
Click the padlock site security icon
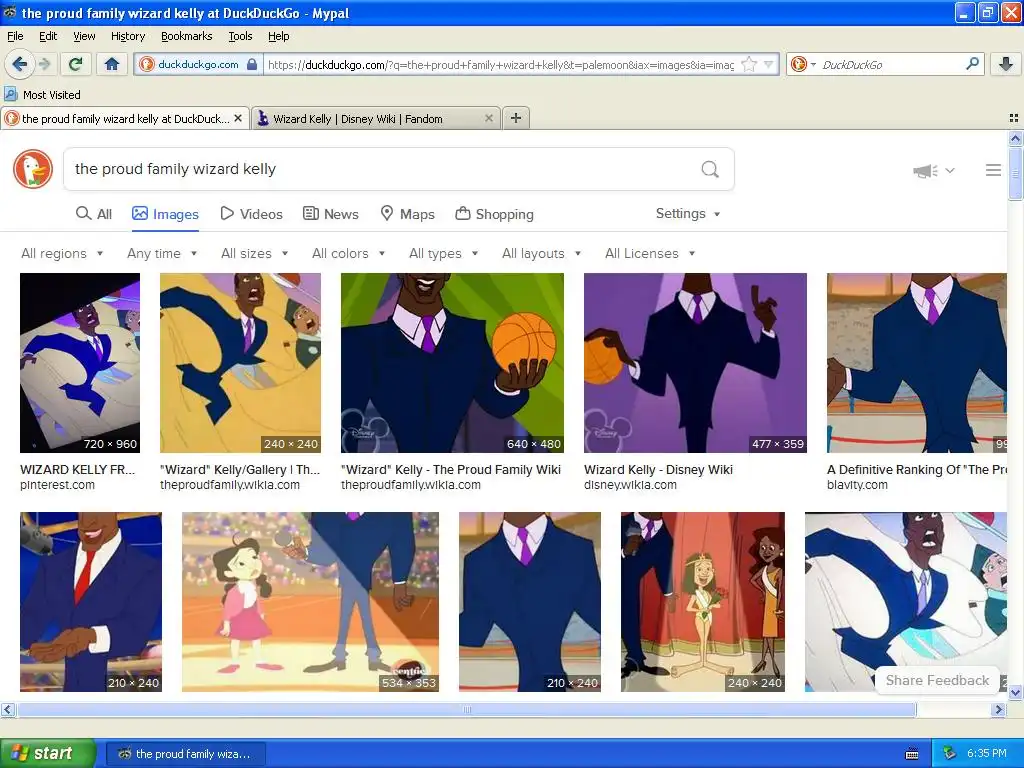(252, 65)
